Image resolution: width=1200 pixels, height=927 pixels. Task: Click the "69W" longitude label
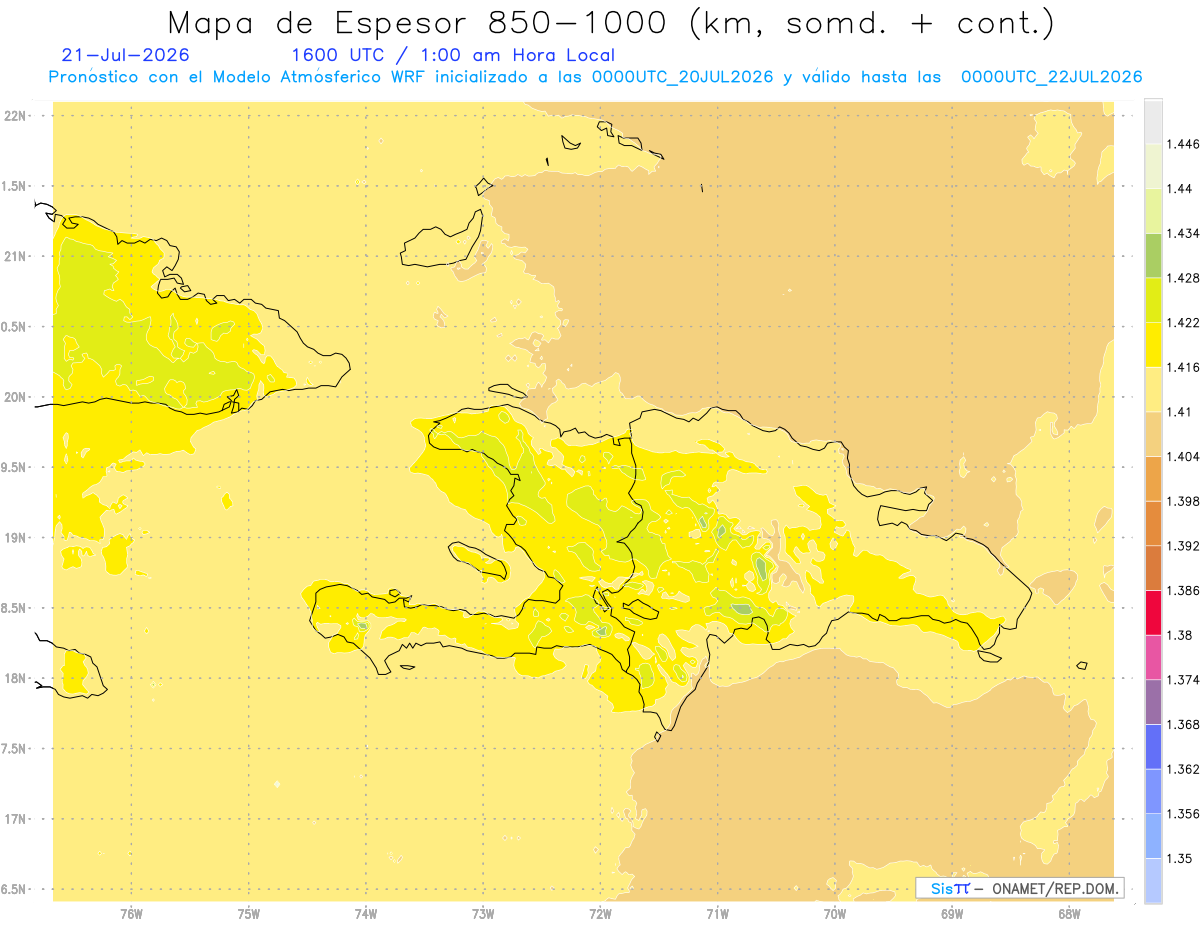click(x=952, y=913)
